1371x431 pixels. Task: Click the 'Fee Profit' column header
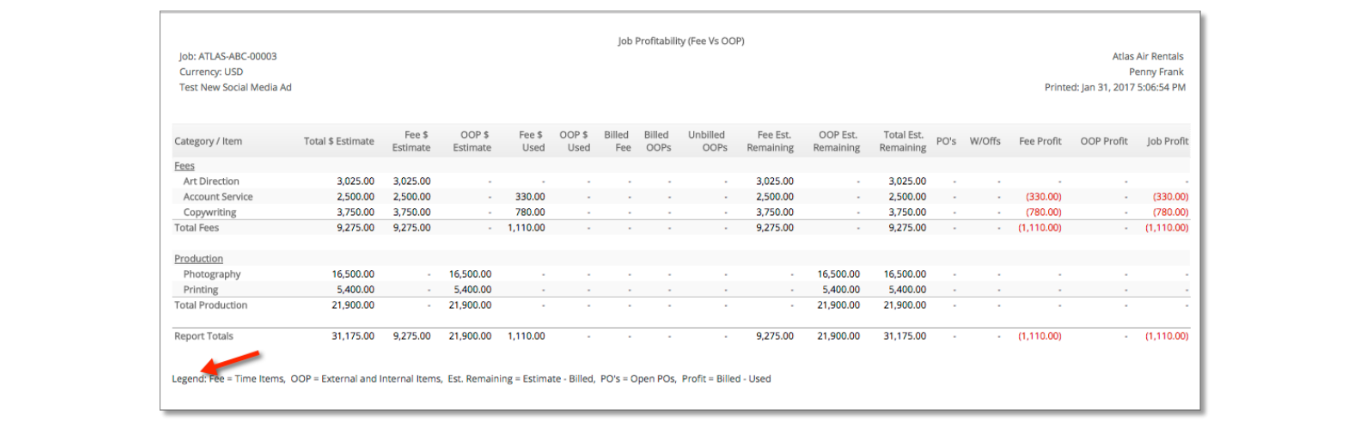[x=1040, y=142]
